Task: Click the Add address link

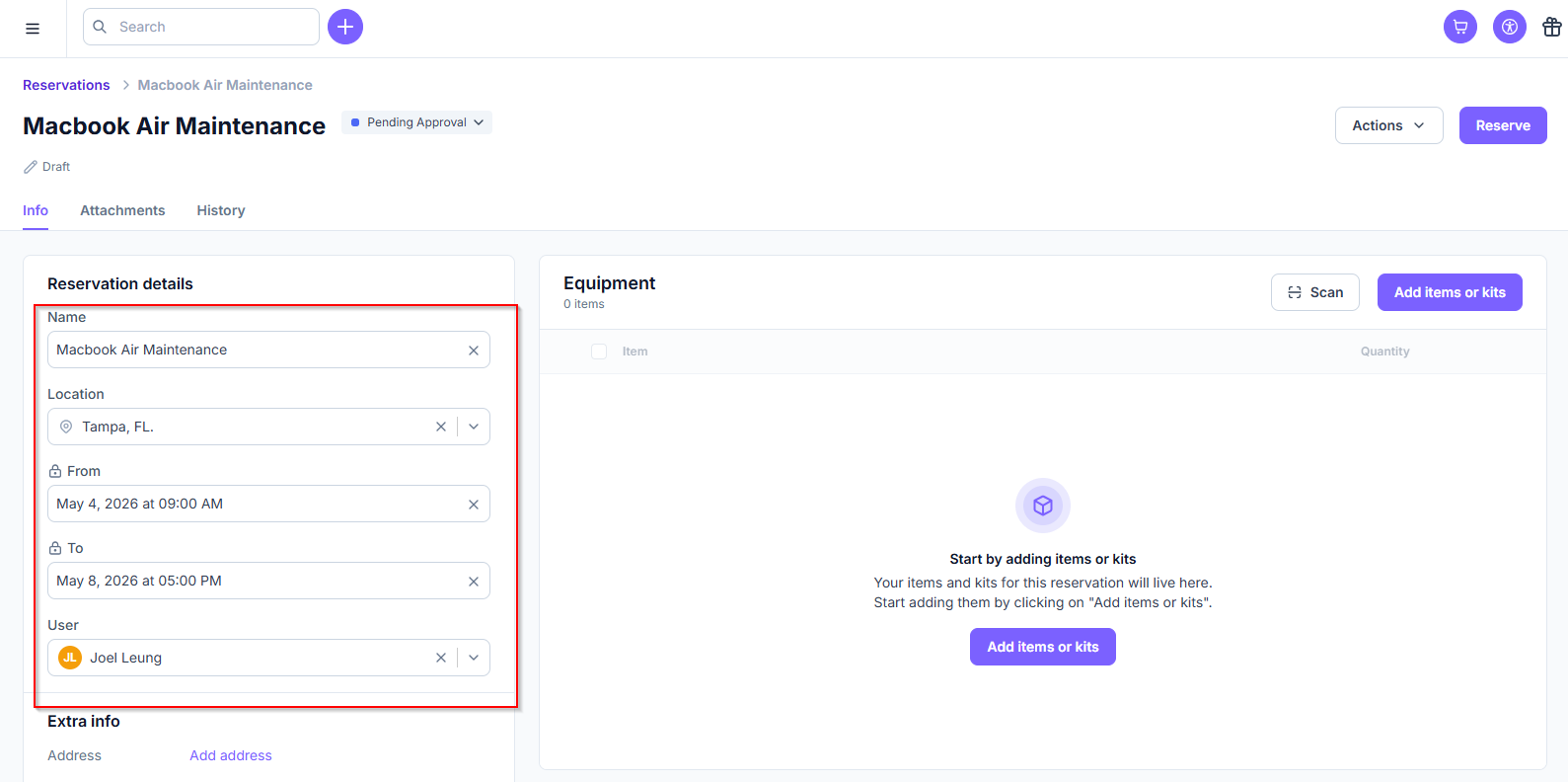Action: [231, 755]
